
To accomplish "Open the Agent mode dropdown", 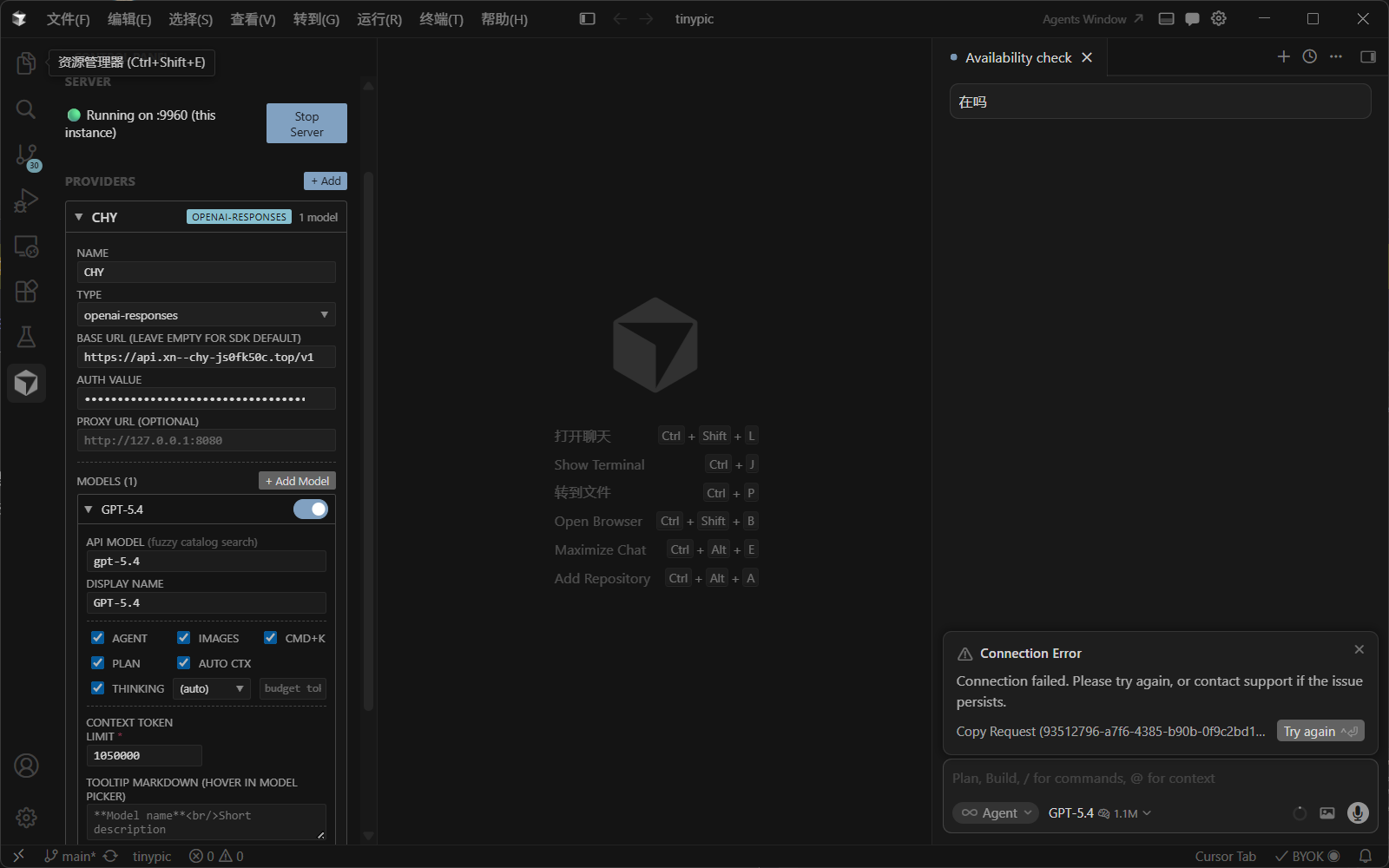I will [x=995, y=813].
